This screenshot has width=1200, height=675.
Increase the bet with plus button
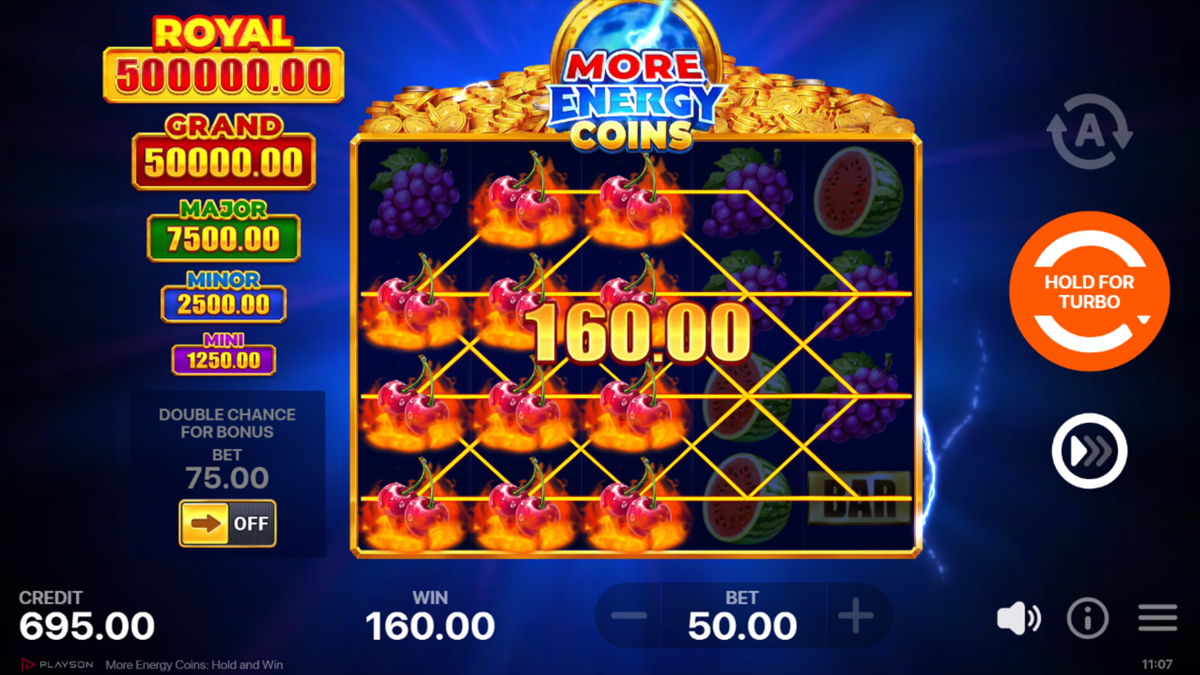tap(855, 616)
